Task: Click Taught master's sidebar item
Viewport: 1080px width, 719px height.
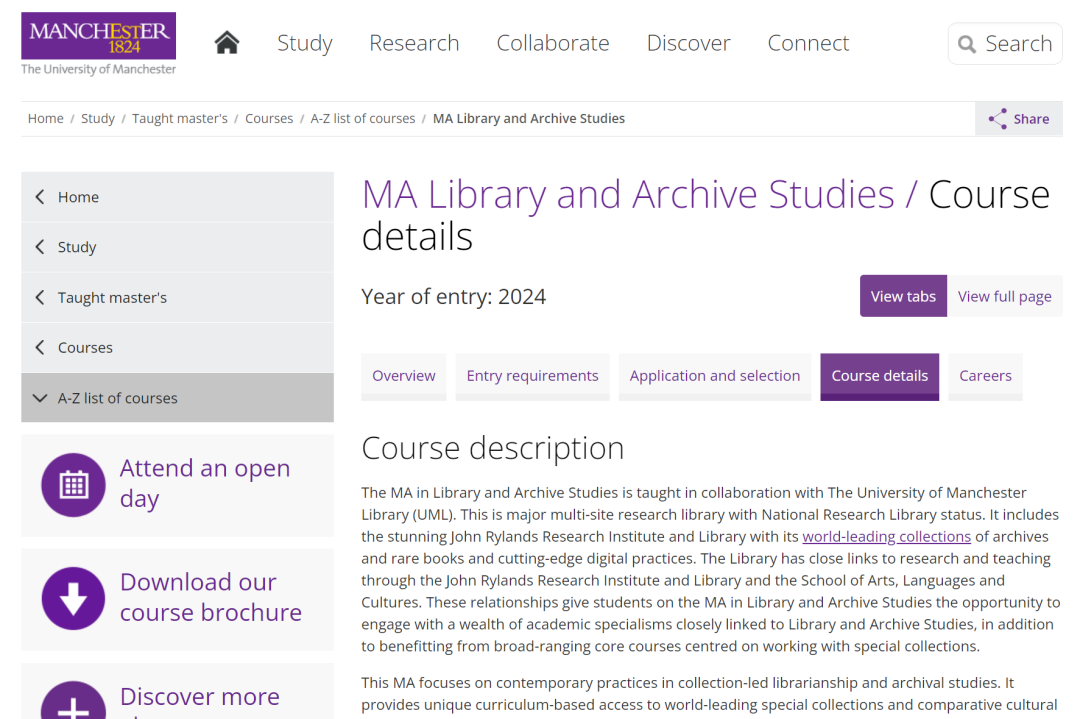Action: tap(177, 298)
